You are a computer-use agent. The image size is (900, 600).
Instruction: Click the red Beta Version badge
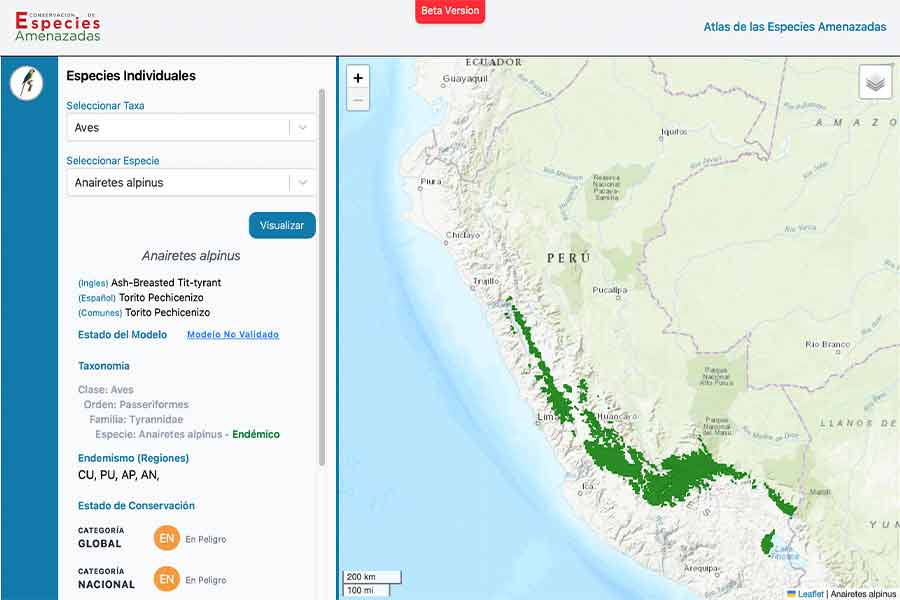pyautogui.click(x=450, y=12)
